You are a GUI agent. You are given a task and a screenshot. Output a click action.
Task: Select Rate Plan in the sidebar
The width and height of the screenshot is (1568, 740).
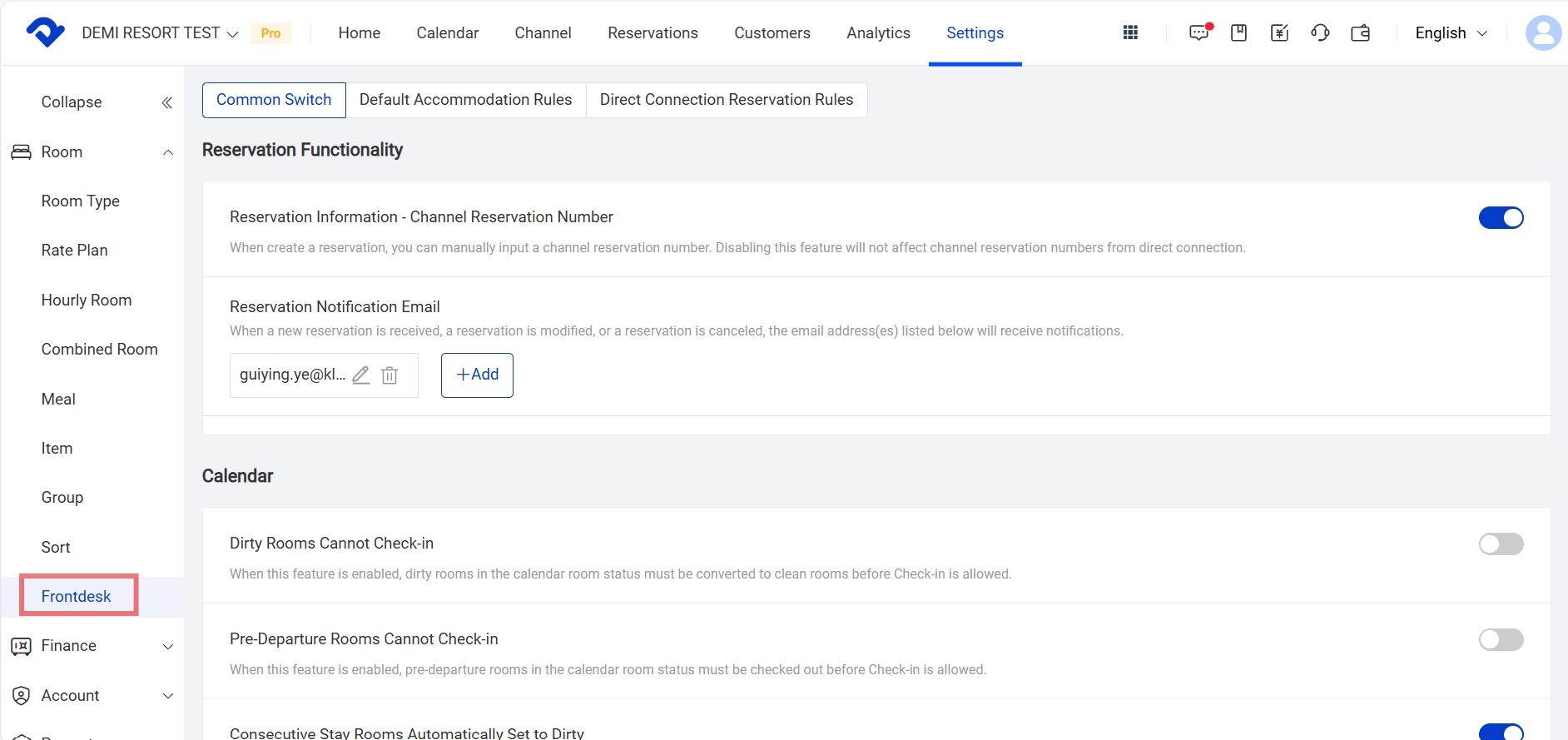tap(75, 251)
